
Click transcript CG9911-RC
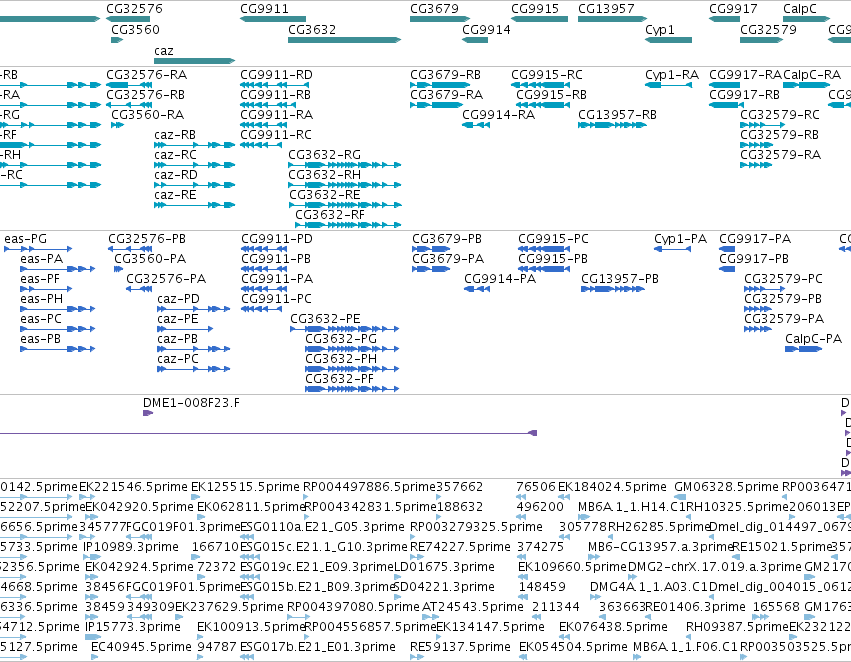pyautogui.click(x=261, y=145)
